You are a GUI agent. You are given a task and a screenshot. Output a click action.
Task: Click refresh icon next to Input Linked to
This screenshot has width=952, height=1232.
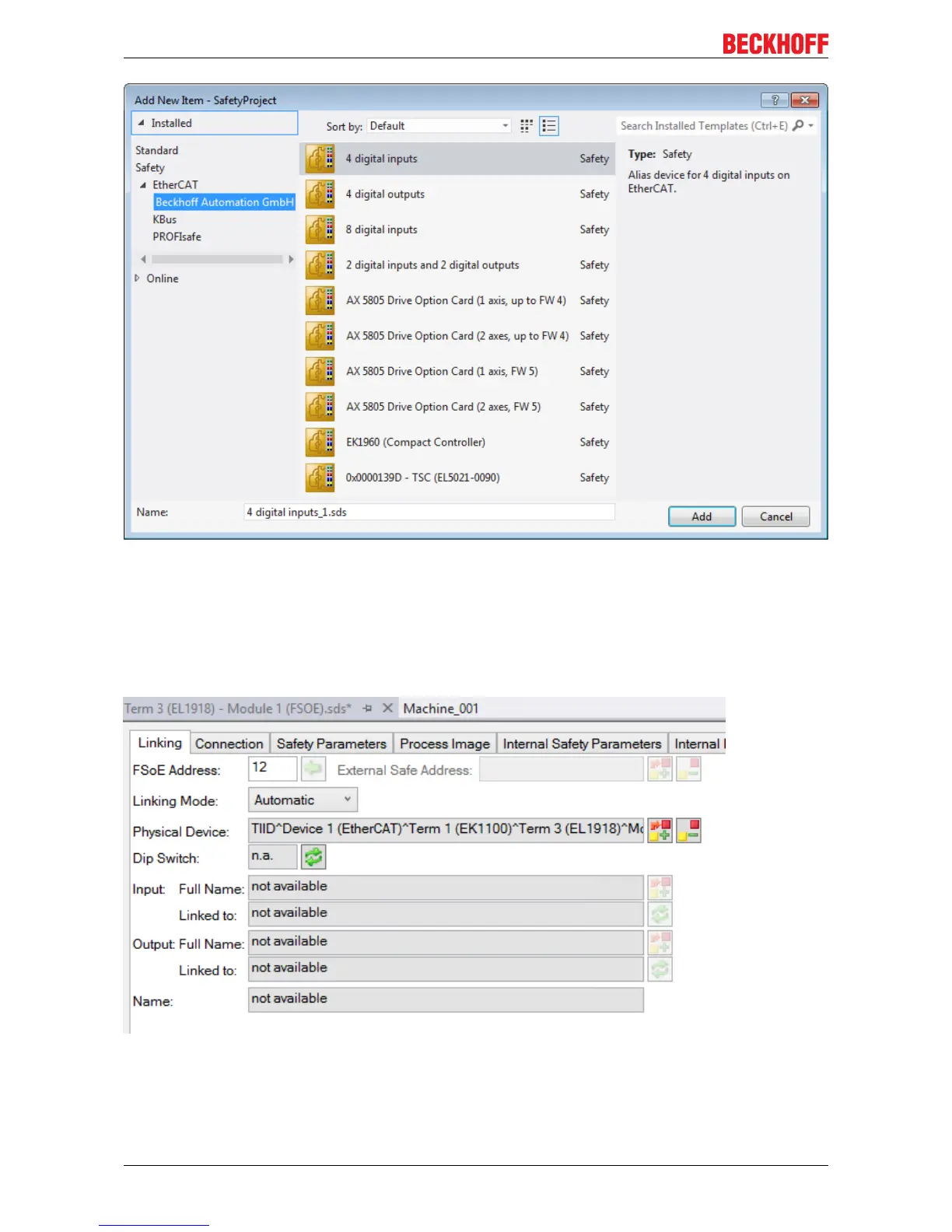660,914
